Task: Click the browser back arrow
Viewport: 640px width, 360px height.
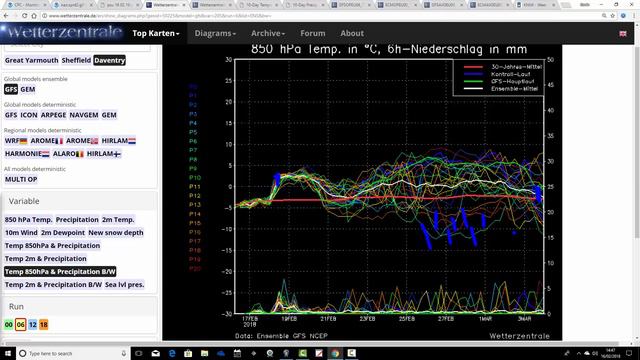Action: 6,16
